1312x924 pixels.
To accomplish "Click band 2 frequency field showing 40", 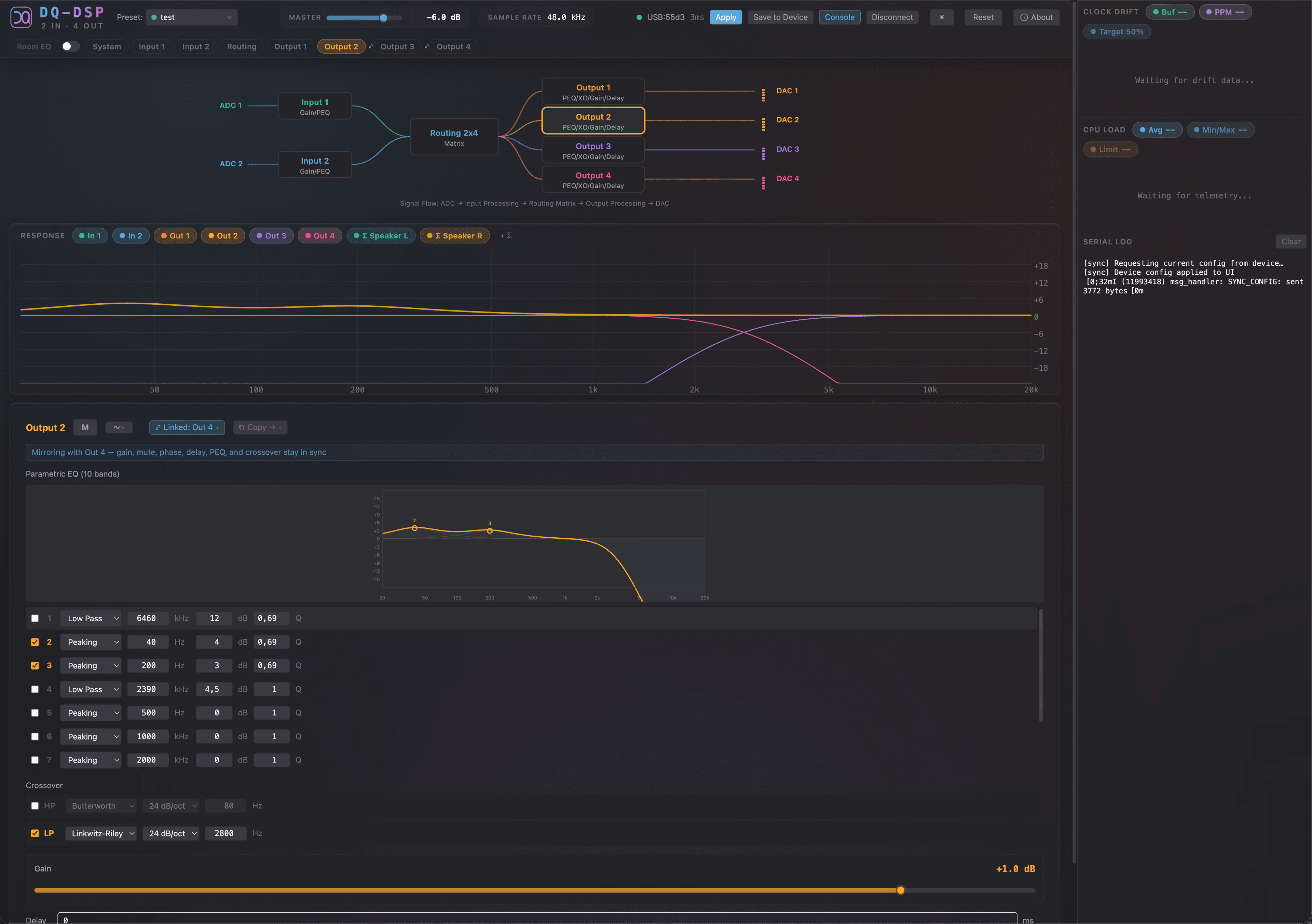I will pyautogui.click(x=148, y=642).
